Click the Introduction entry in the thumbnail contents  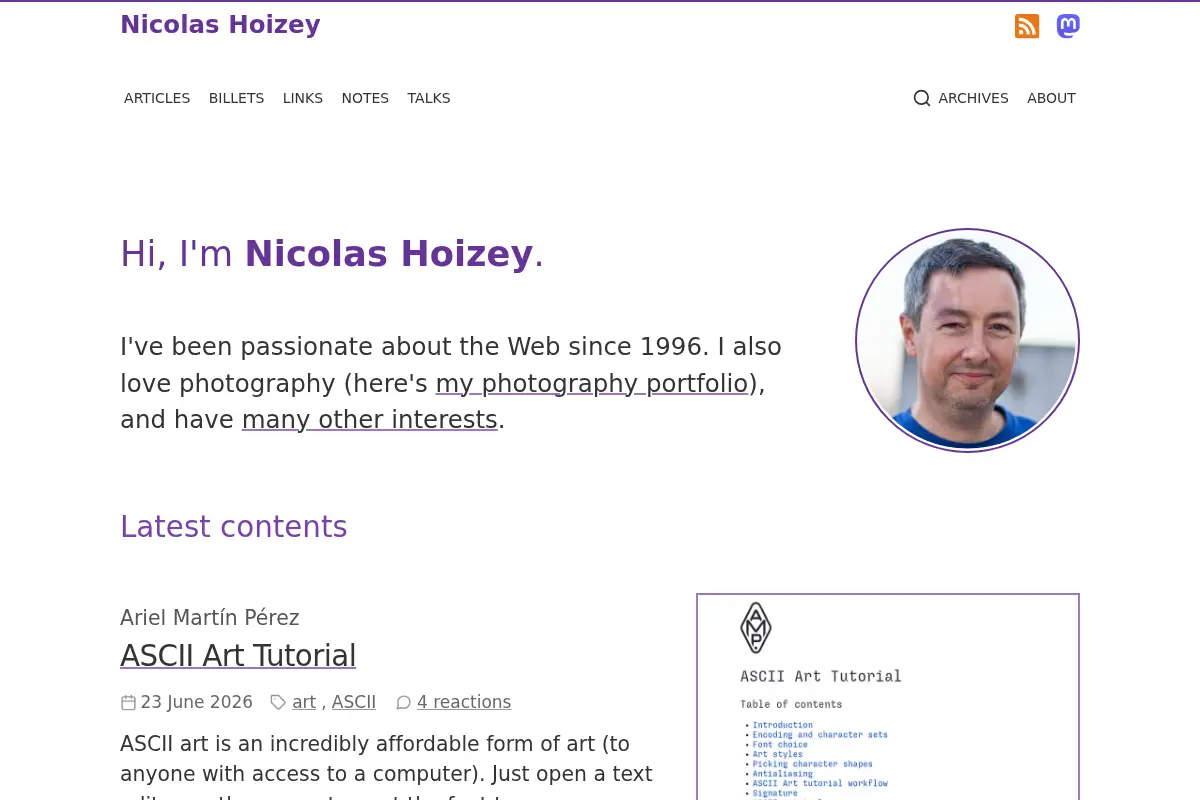[x=782, y=725]
